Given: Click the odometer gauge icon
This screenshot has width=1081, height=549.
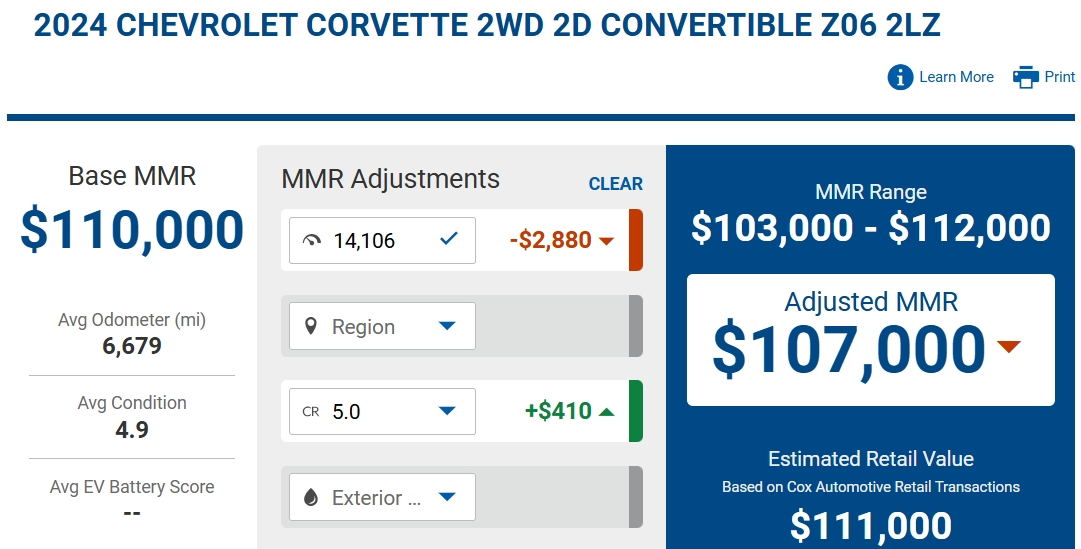Looking at the screenshot, I should point(312,240).
